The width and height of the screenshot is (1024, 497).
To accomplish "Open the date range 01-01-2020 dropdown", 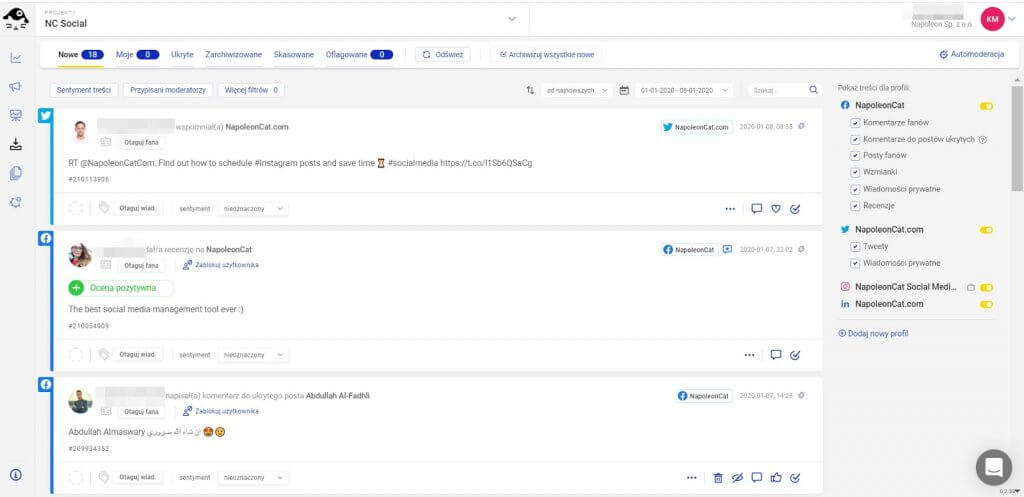I will pos(684,90).
